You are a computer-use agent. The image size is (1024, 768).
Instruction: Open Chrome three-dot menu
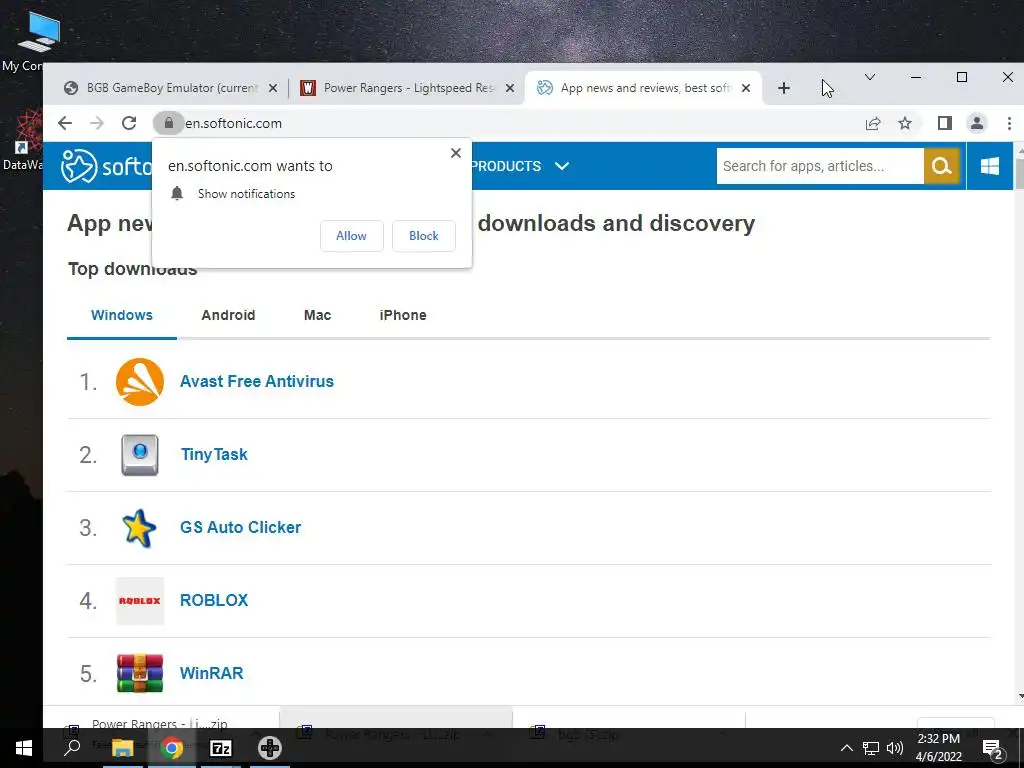pos(1009,123)
